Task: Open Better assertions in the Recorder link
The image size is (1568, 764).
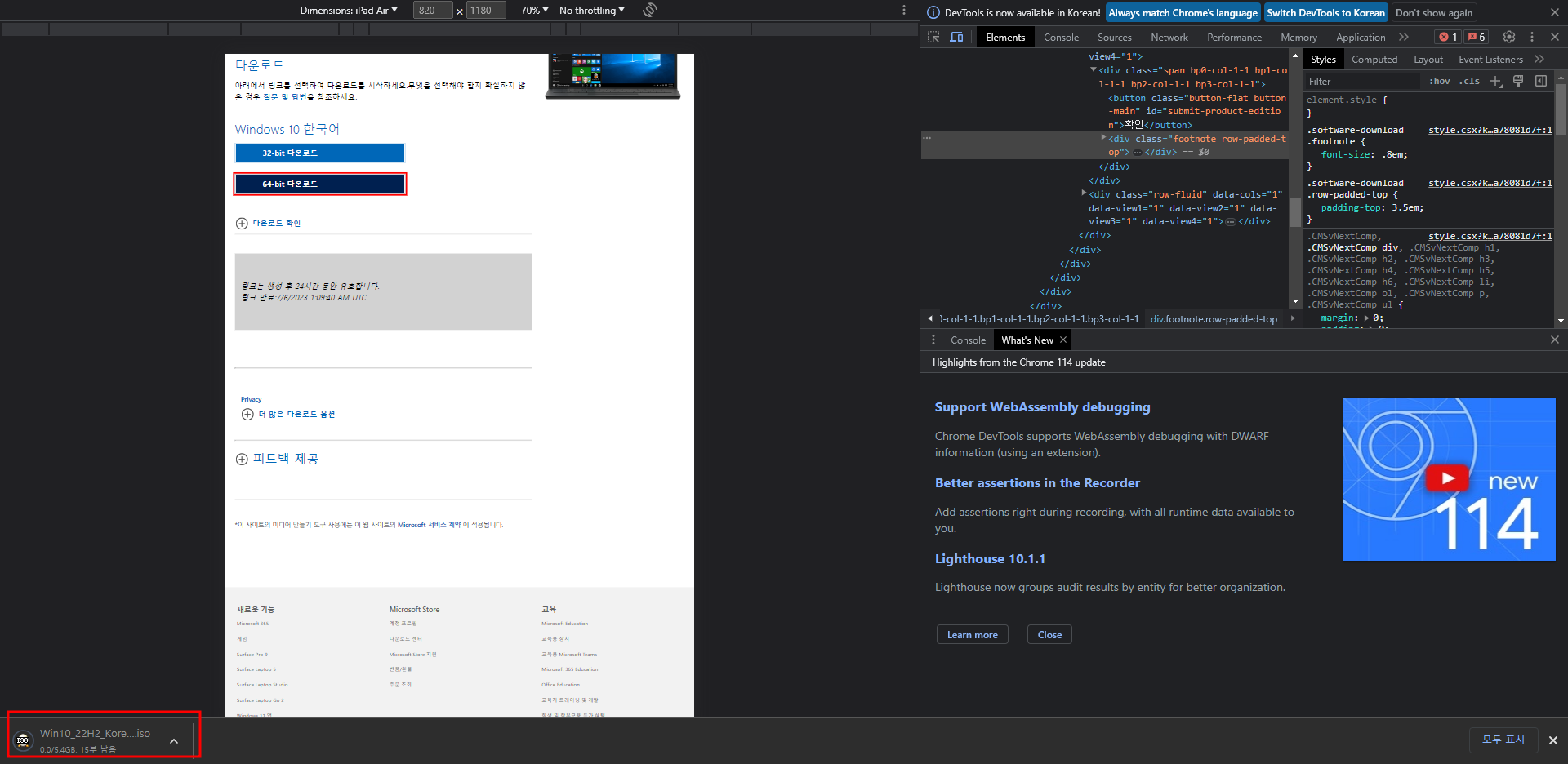Action: tap(1037, 482)
